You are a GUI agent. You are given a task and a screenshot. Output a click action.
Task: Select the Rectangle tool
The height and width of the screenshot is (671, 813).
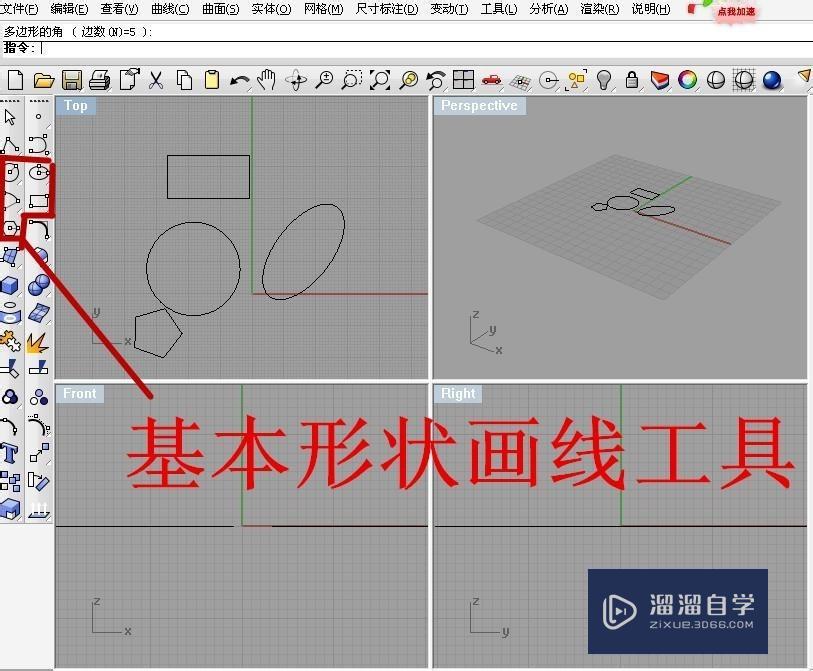[x=39, y=200]
